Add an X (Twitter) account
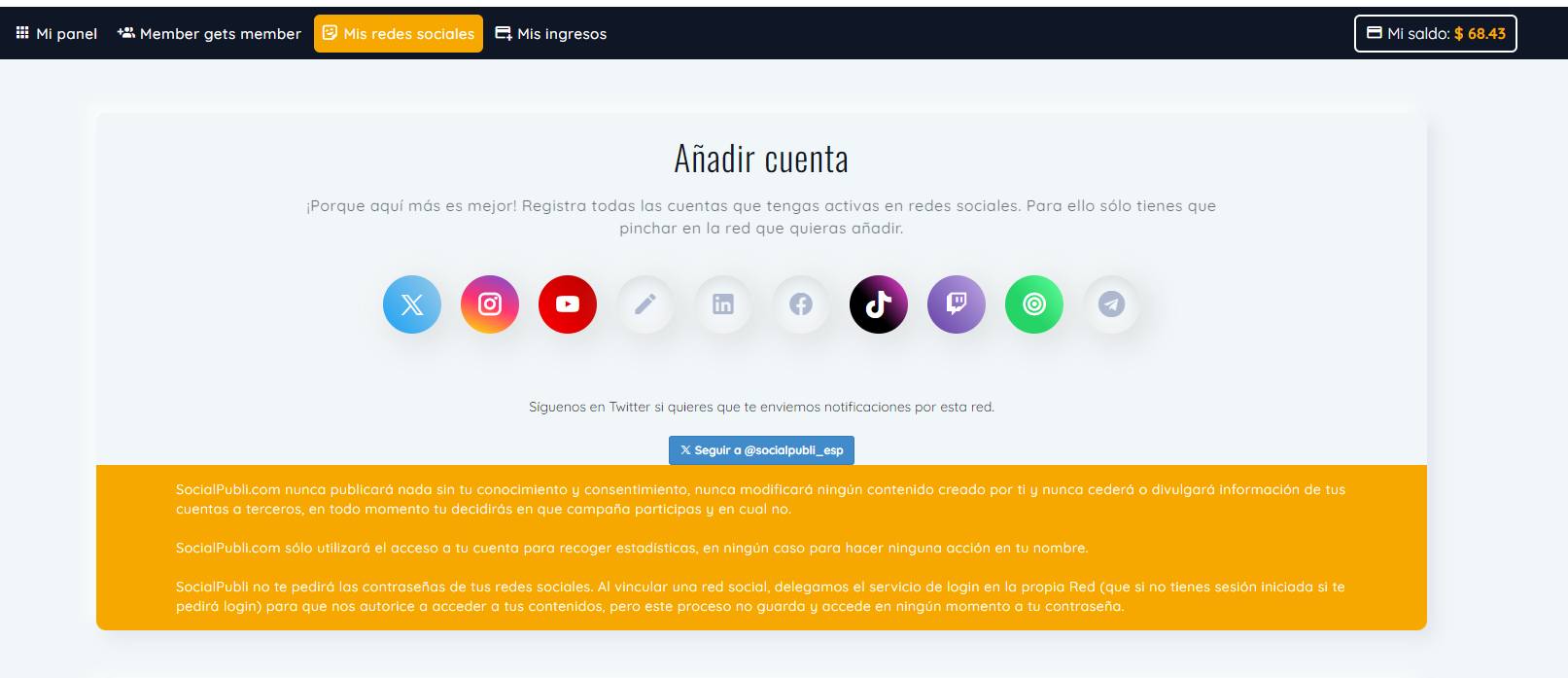Screen dimensions: 1568x678 tap(412, 304)
